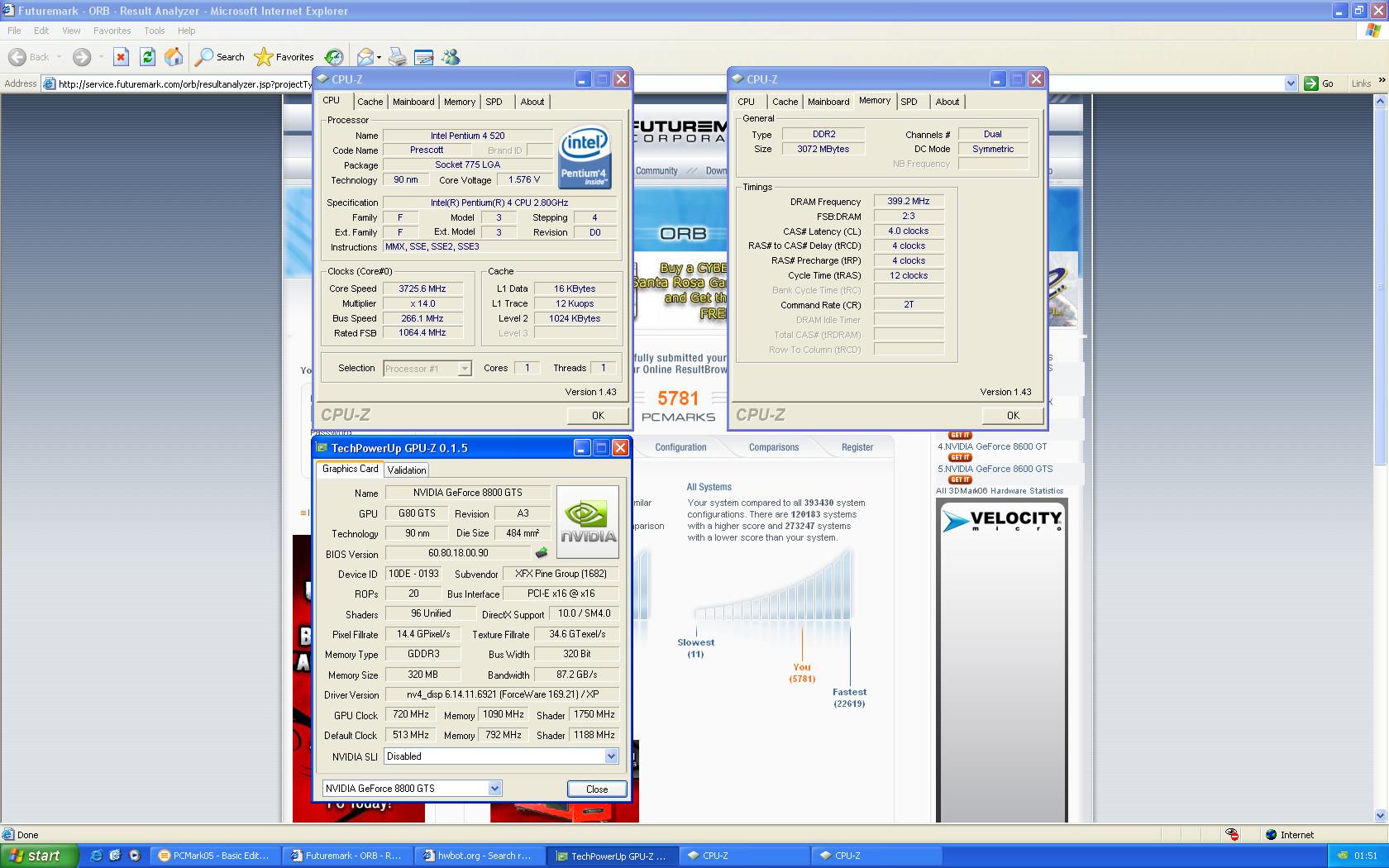This screenshot has width=1389, height=868.
Task: Open GPU selector dropdown GeForce 8800 GTS
Action: coord(494,789)
